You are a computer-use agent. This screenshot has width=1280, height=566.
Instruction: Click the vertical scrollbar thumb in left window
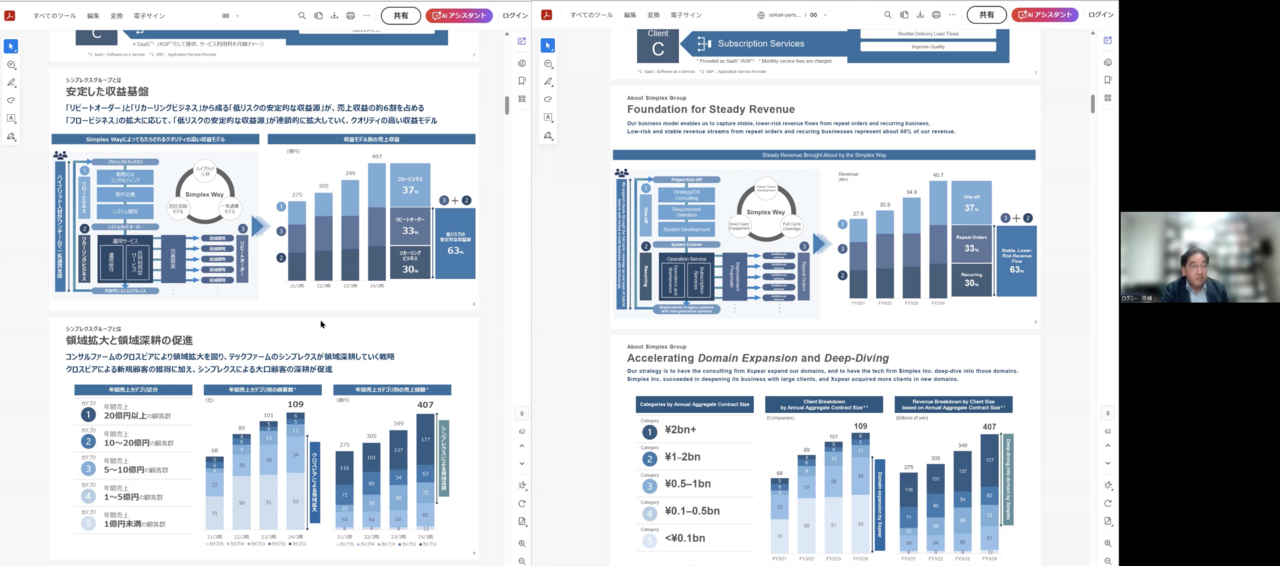(507, 104)
